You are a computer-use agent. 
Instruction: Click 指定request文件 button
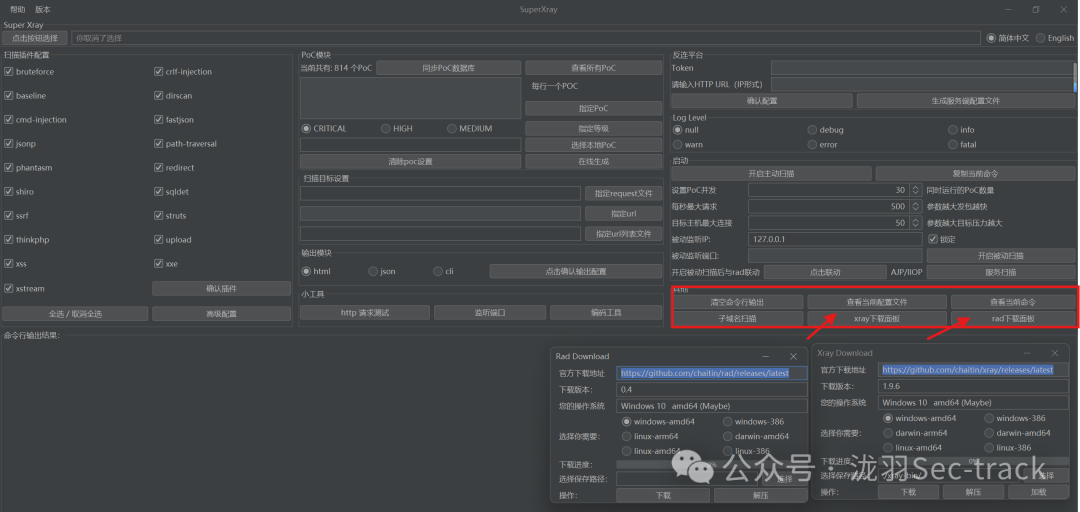click(x=623, y=194)
